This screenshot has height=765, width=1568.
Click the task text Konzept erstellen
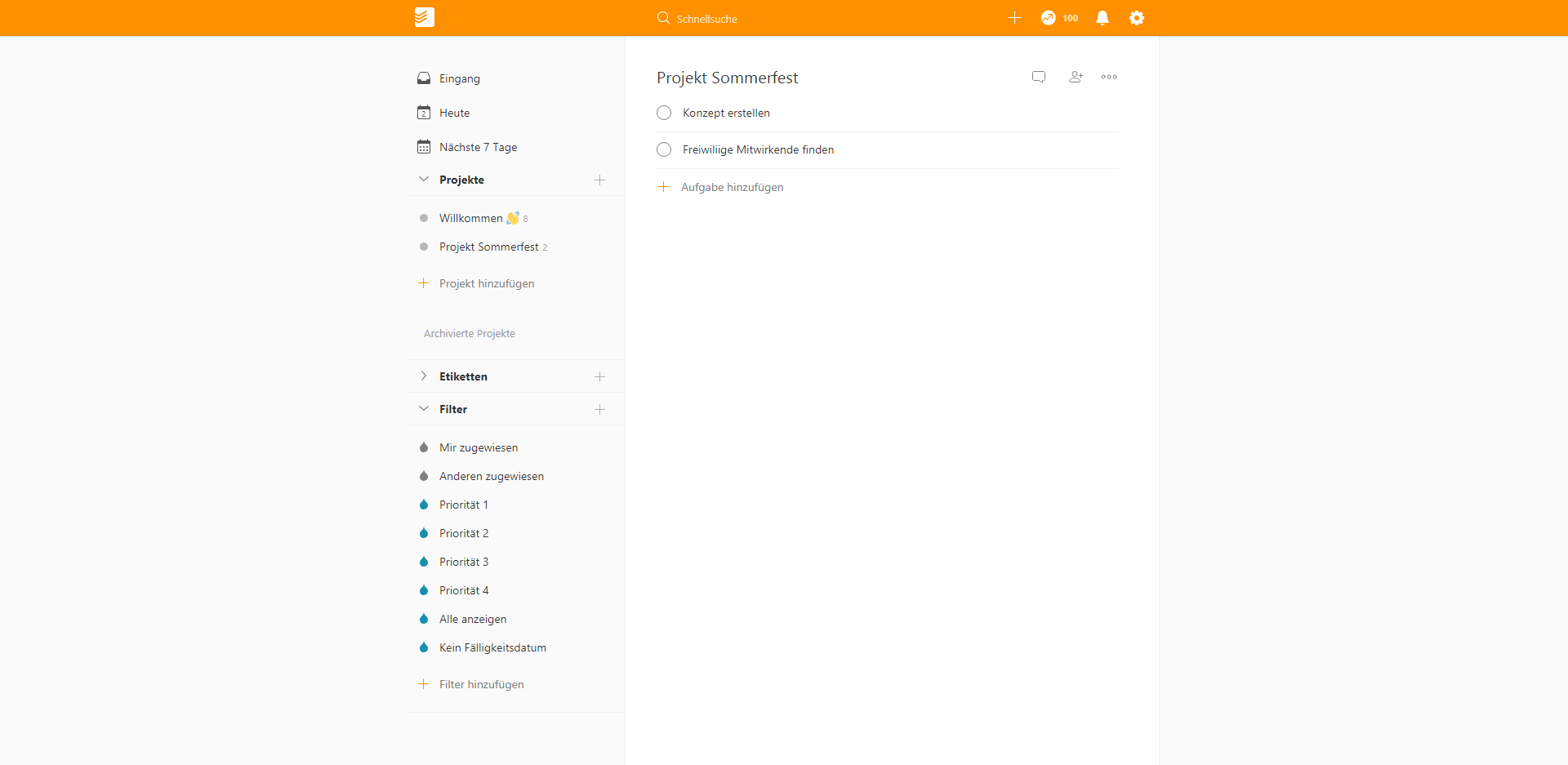(727, 113)
